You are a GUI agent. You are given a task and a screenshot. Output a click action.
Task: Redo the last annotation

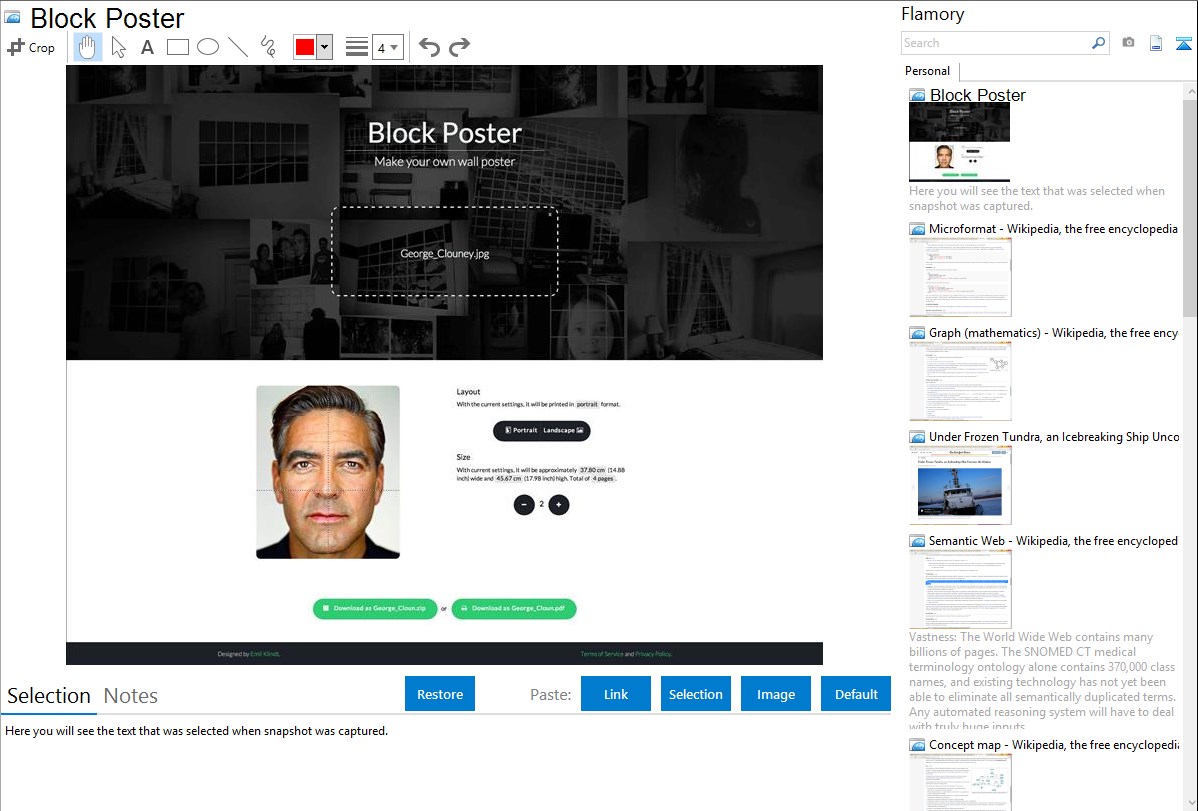459,47
